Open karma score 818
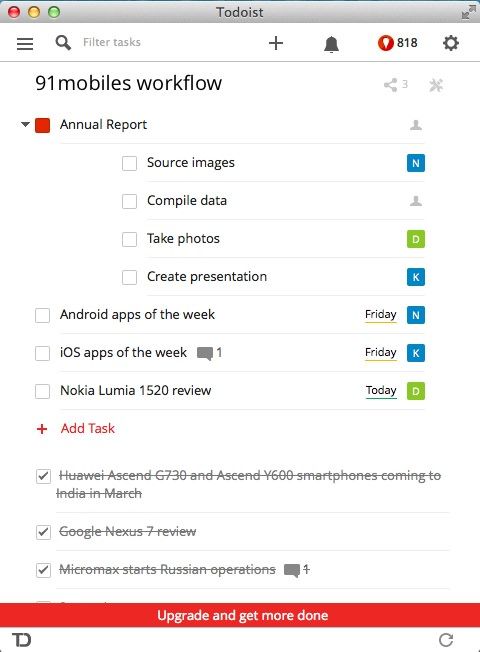The height and width of the screenshot is (652, 480). point(397,43)
